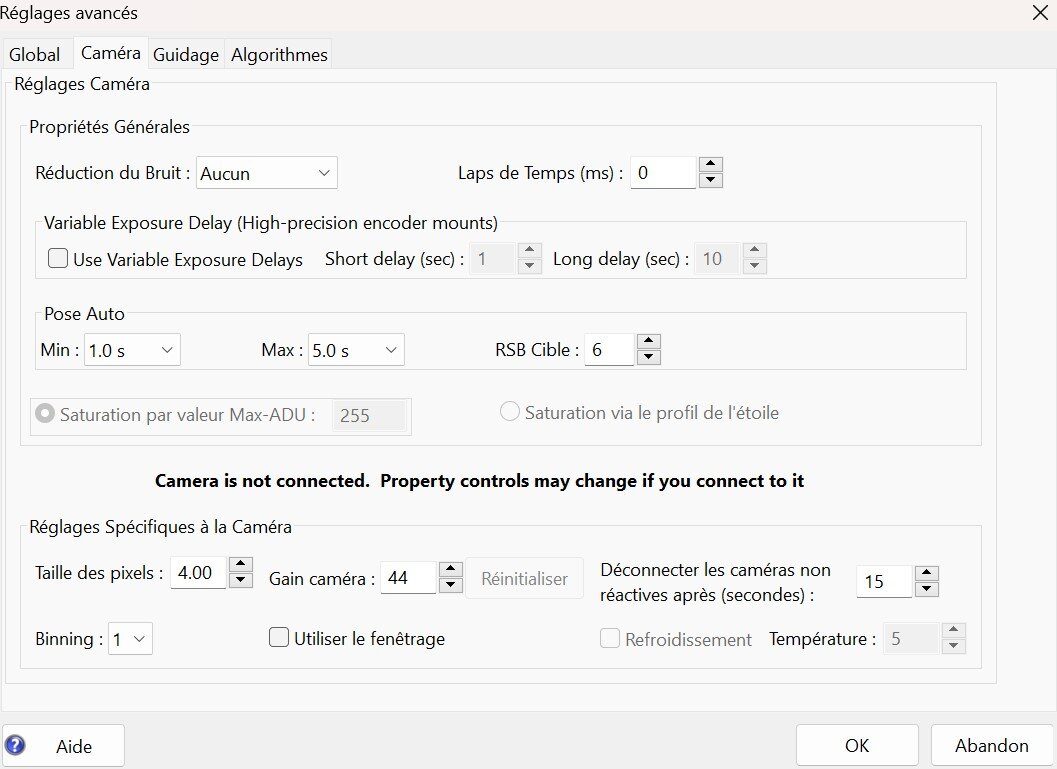Click the blue help question mark icon
Screen dimensions: 1057x769
(15, 745)
